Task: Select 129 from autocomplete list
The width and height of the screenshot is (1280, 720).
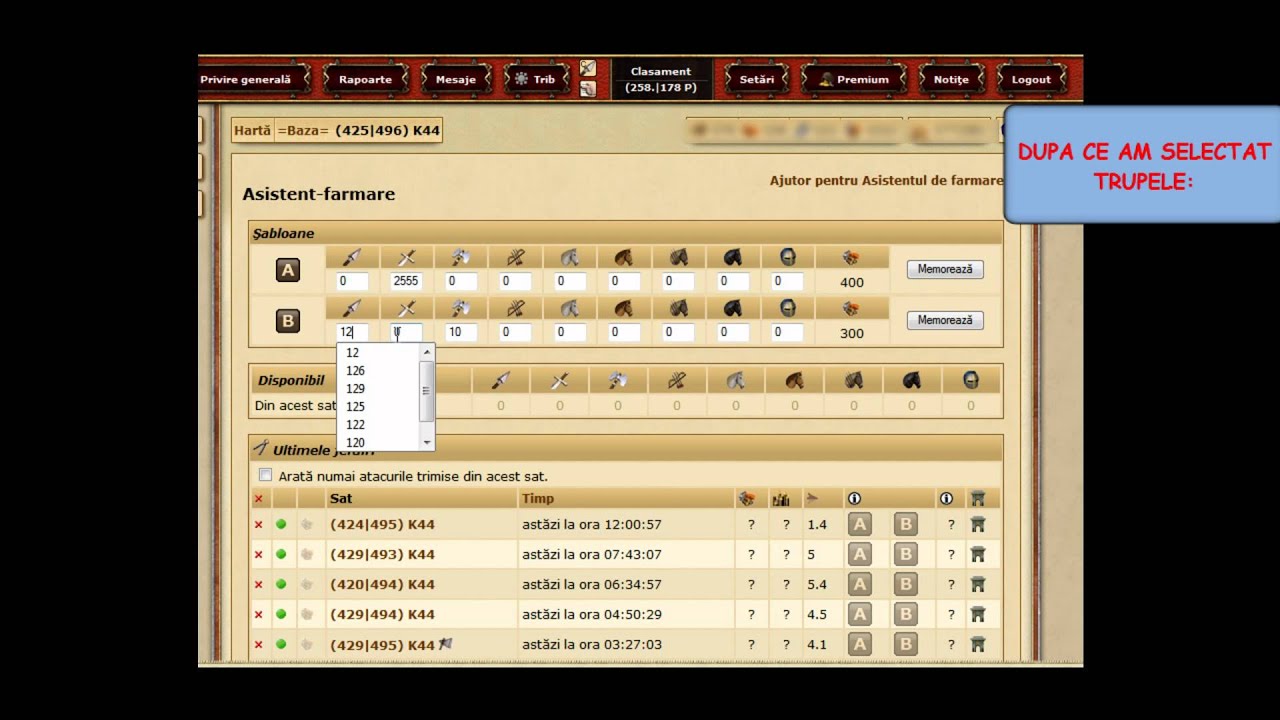Action: tap(378, 389)
